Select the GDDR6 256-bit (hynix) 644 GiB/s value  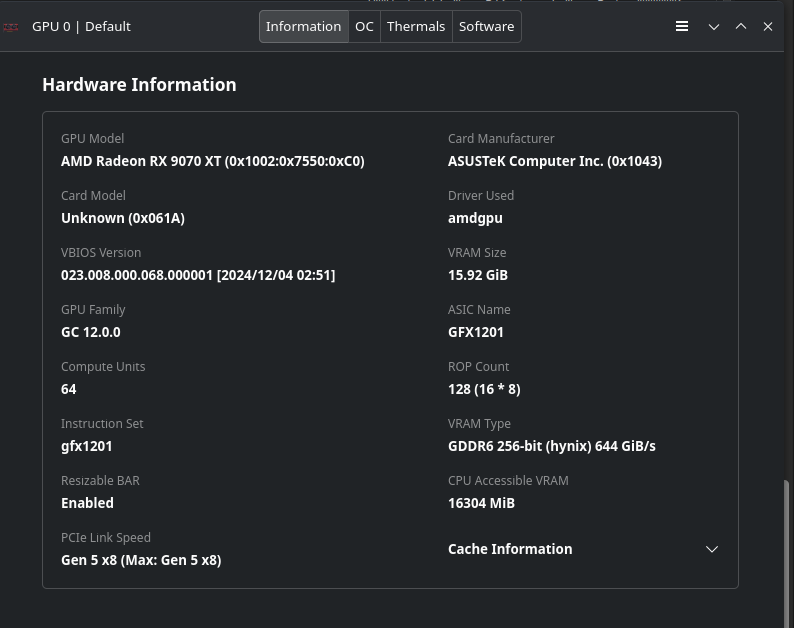[551, 446]
